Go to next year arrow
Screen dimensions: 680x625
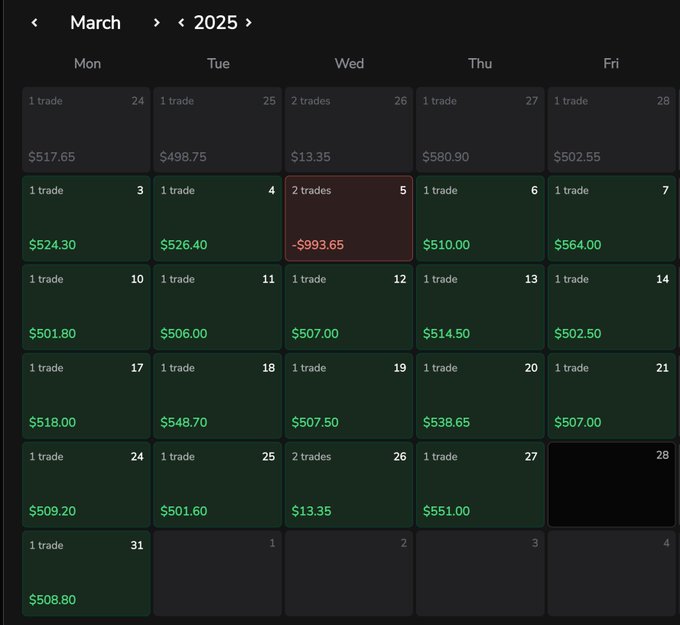[x=248, y=23]
